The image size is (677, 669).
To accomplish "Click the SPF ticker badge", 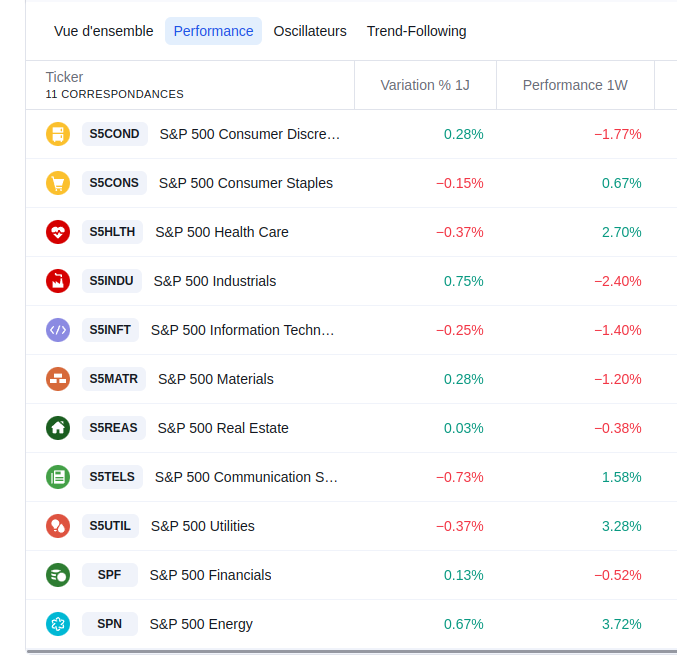I will pos(110,575).
